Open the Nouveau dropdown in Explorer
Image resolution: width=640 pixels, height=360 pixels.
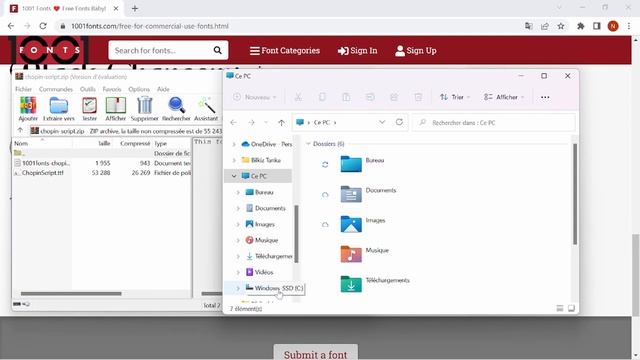click(x=255, y=97)
